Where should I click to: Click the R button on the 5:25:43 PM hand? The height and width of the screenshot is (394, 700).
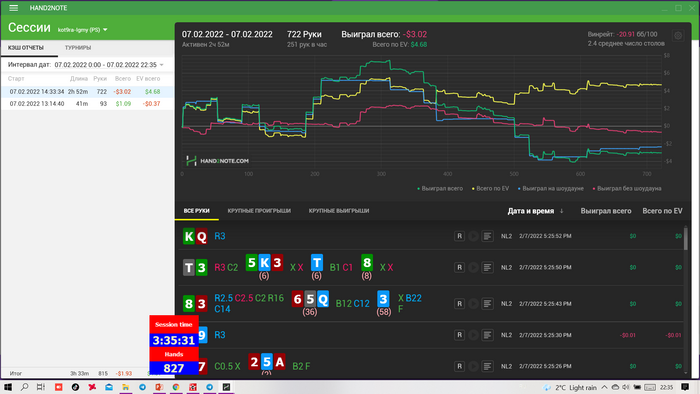point(459,303)
